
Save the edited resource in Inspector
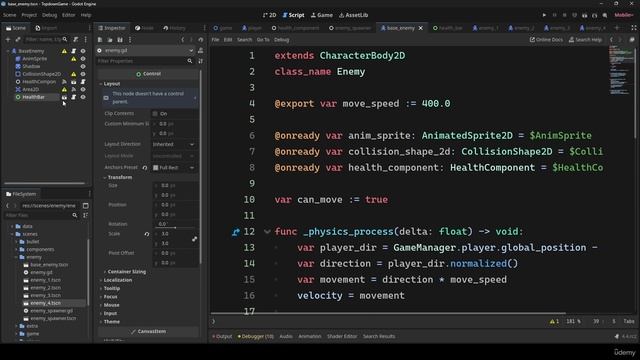point(120,40)
